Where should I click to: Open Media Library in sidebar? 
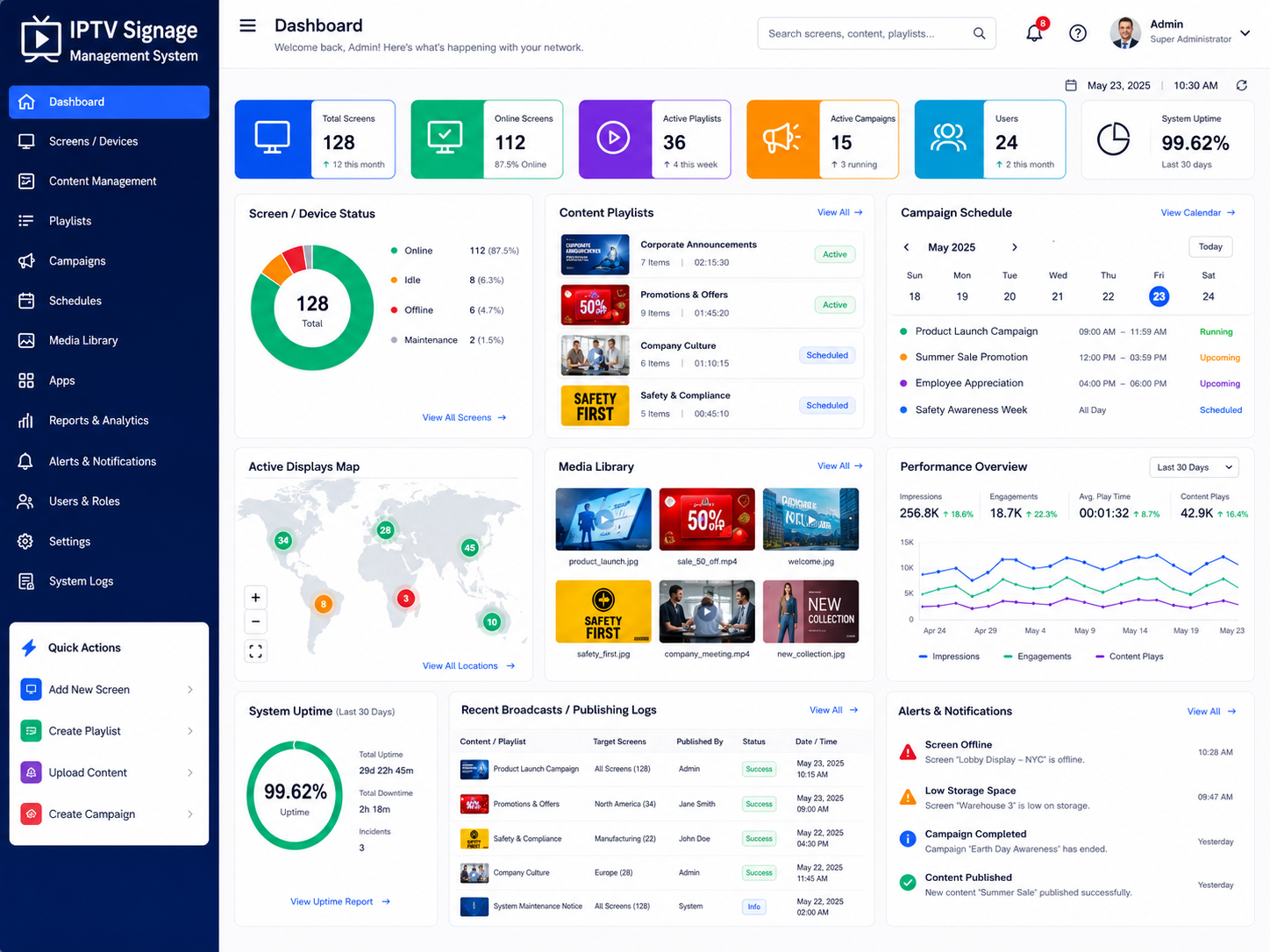pyautogui.click(x=109, y=340)
